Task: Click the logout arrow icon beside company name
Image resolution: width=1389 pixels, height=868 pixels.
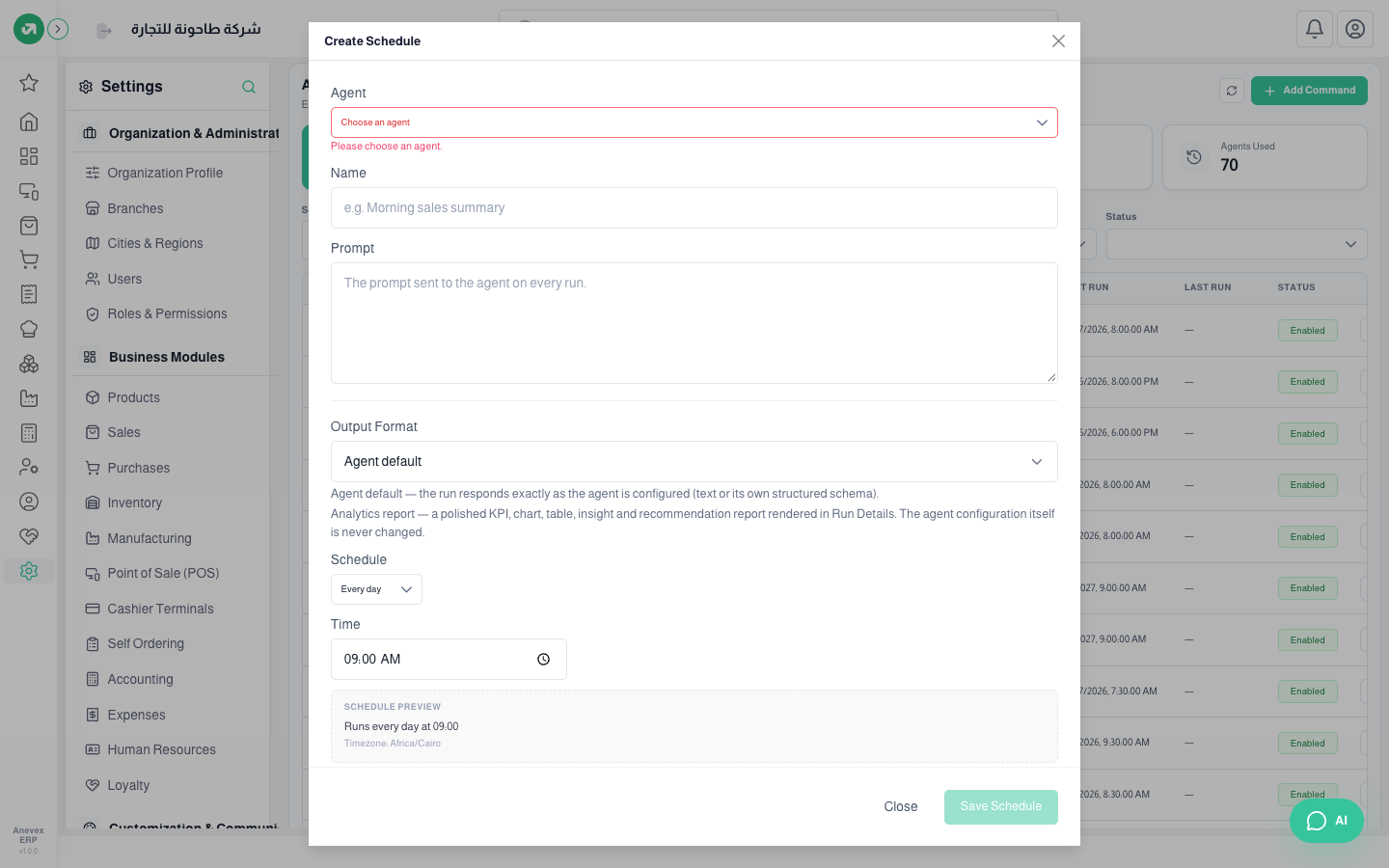Action: 103,31
